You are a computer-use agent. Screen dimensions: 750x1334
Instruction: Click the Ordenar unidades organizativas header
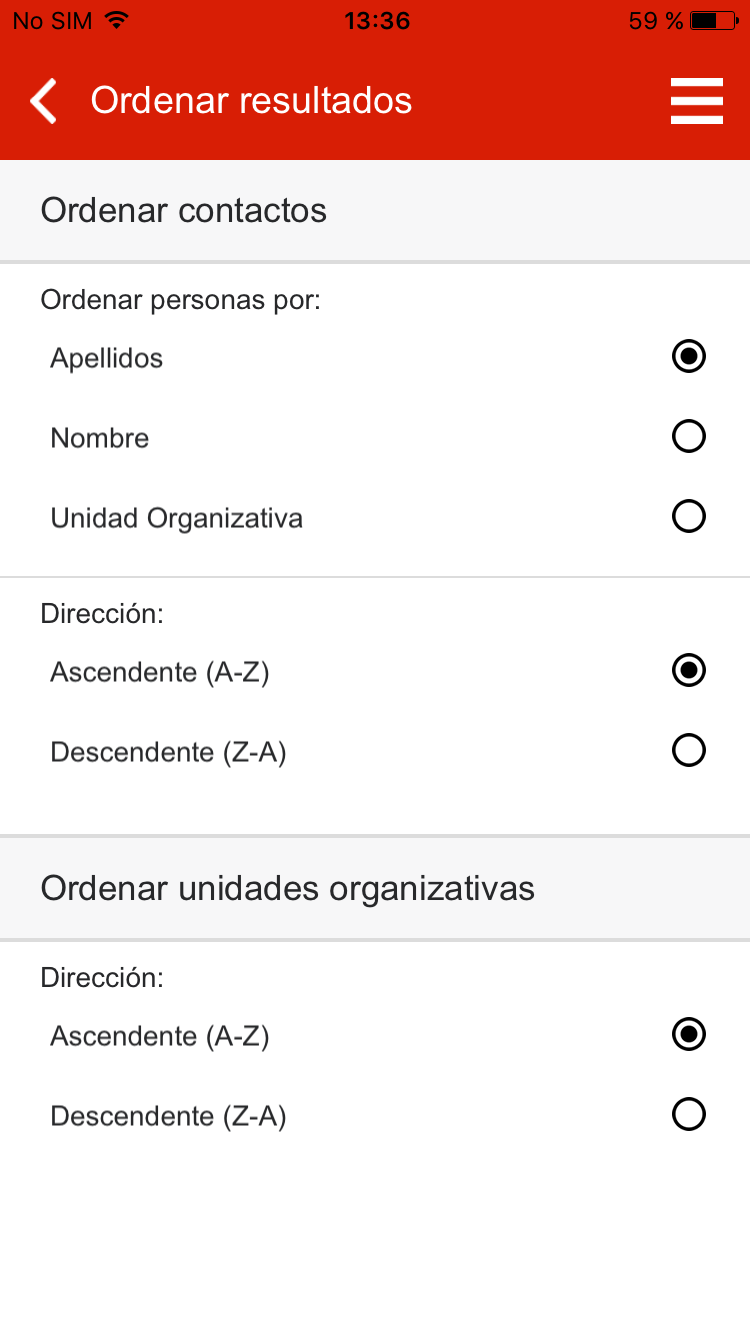(x=288, y=888)
